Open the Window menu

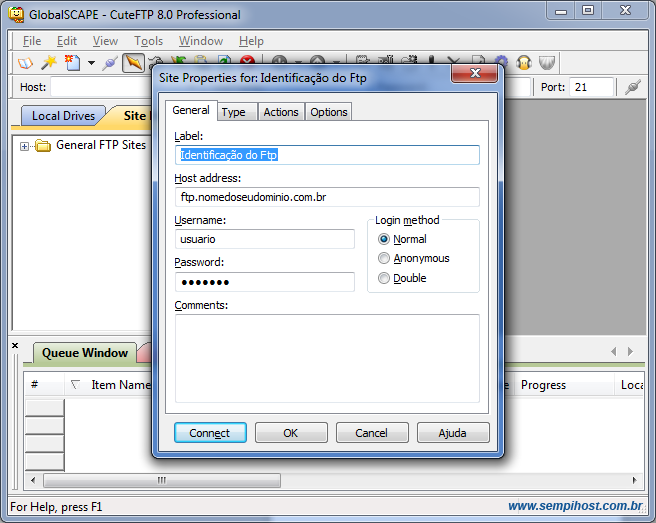201,41
